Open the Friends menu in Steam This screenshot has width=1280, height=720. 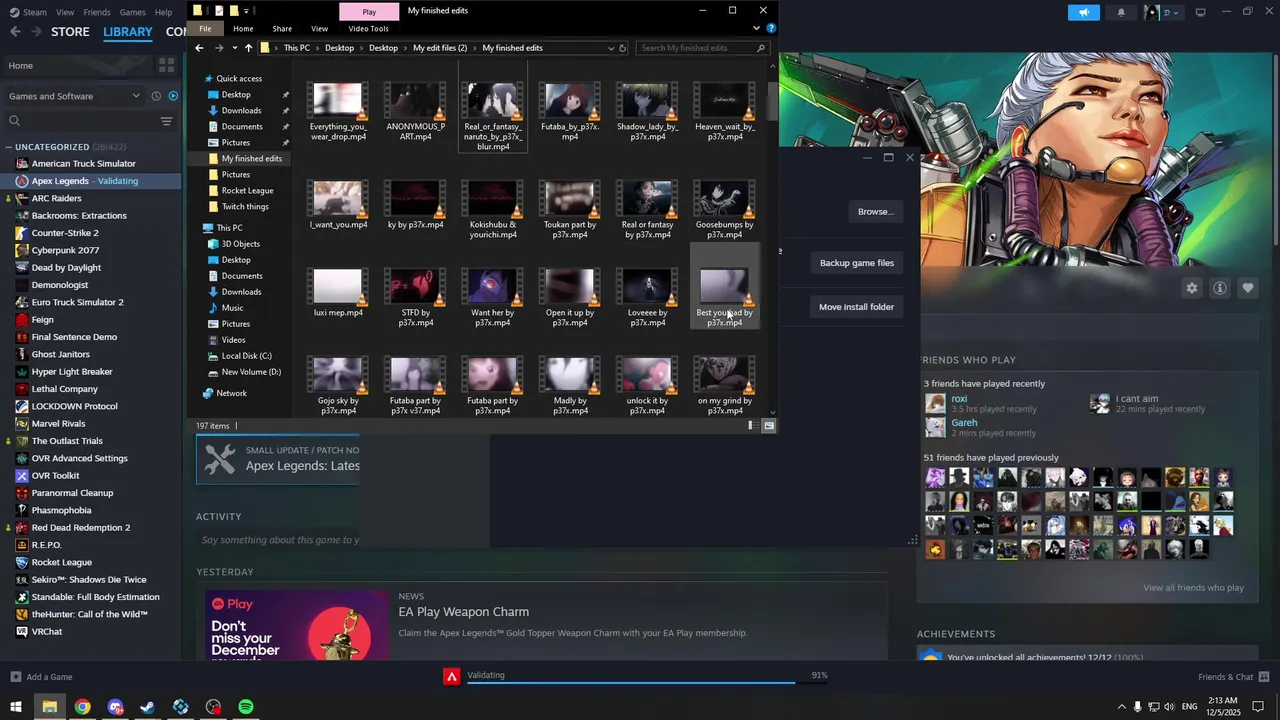[x=97, y=12]
